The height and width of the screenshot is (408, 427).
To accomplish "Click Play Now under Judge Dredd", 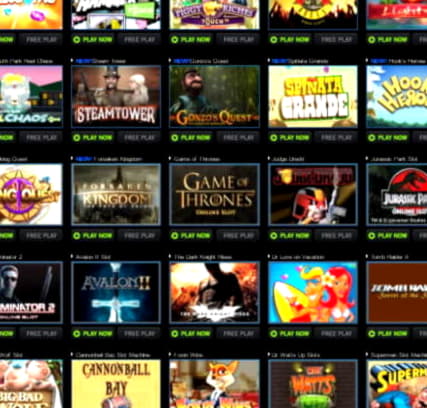I will tap(290, 236).
